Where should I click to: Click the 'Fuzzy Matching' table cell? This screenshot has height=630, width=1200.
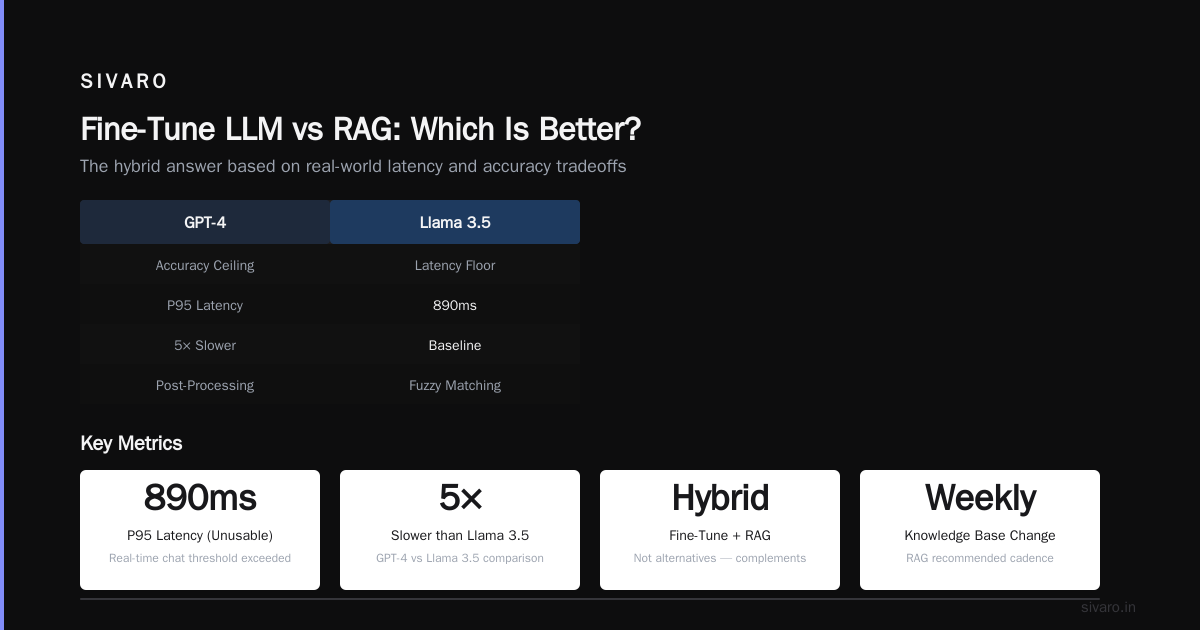[455, 385]
